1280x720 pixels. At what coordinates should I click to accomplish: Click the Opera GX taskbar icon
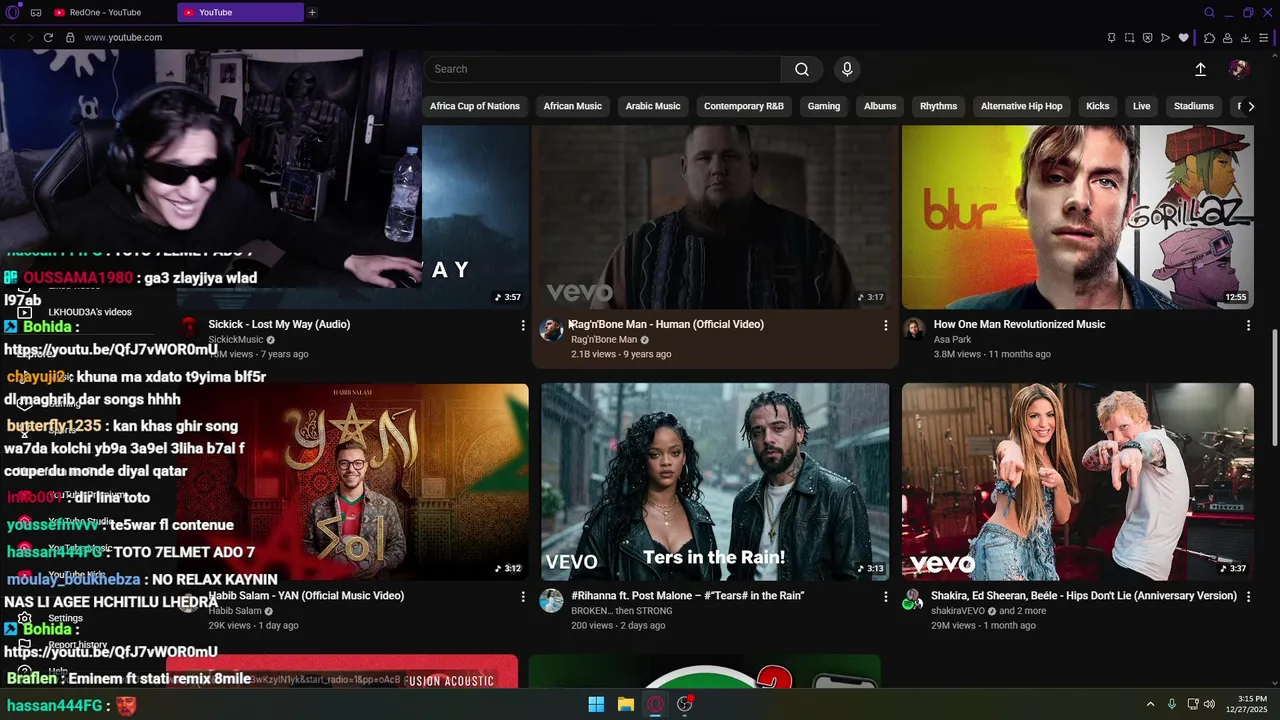(655, 704)
